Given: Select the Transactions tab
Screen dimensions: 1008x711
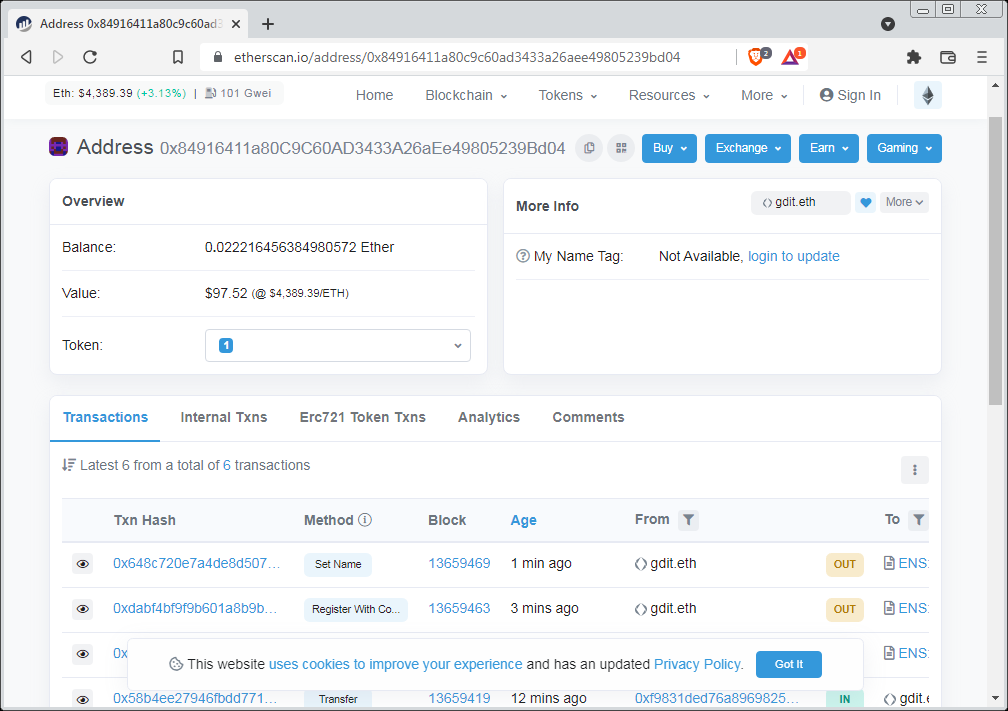Looking at the screenshot, I should click(105, 417).
